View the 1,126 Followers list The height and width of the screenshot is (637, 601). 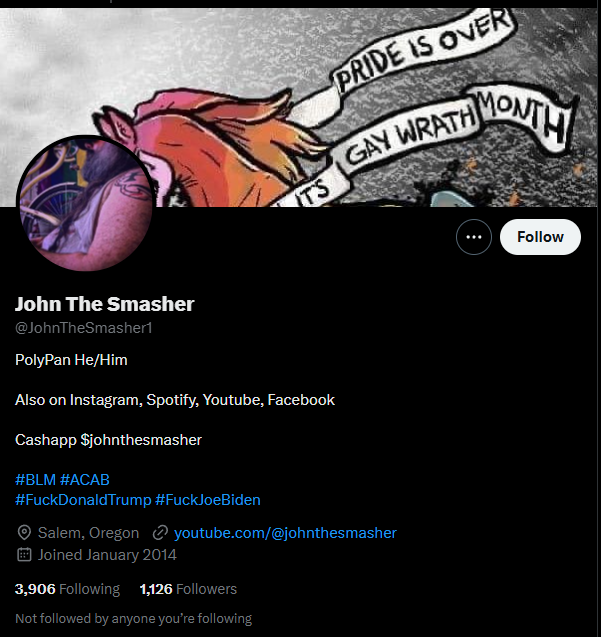point(188,589)
